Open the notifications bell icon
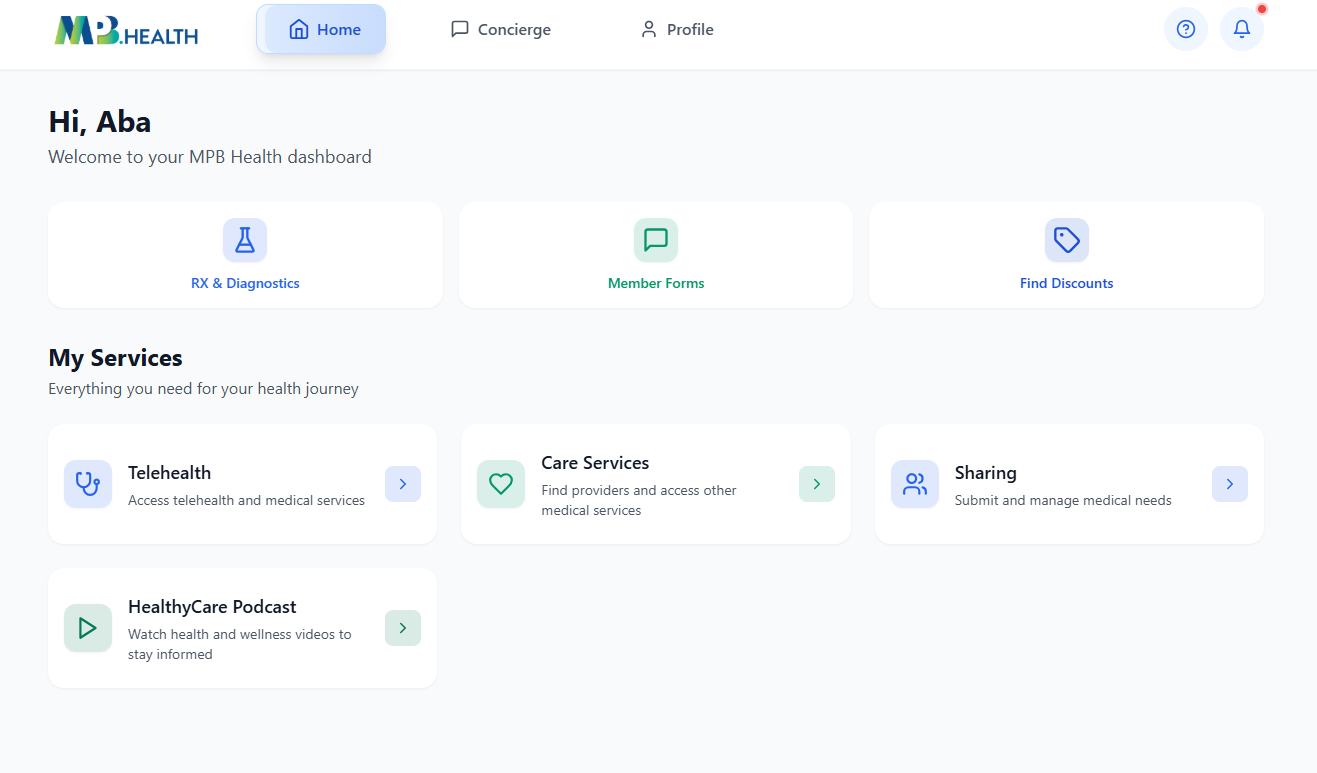Screen dimensions: 1317x773 (x=1241, y=29)
